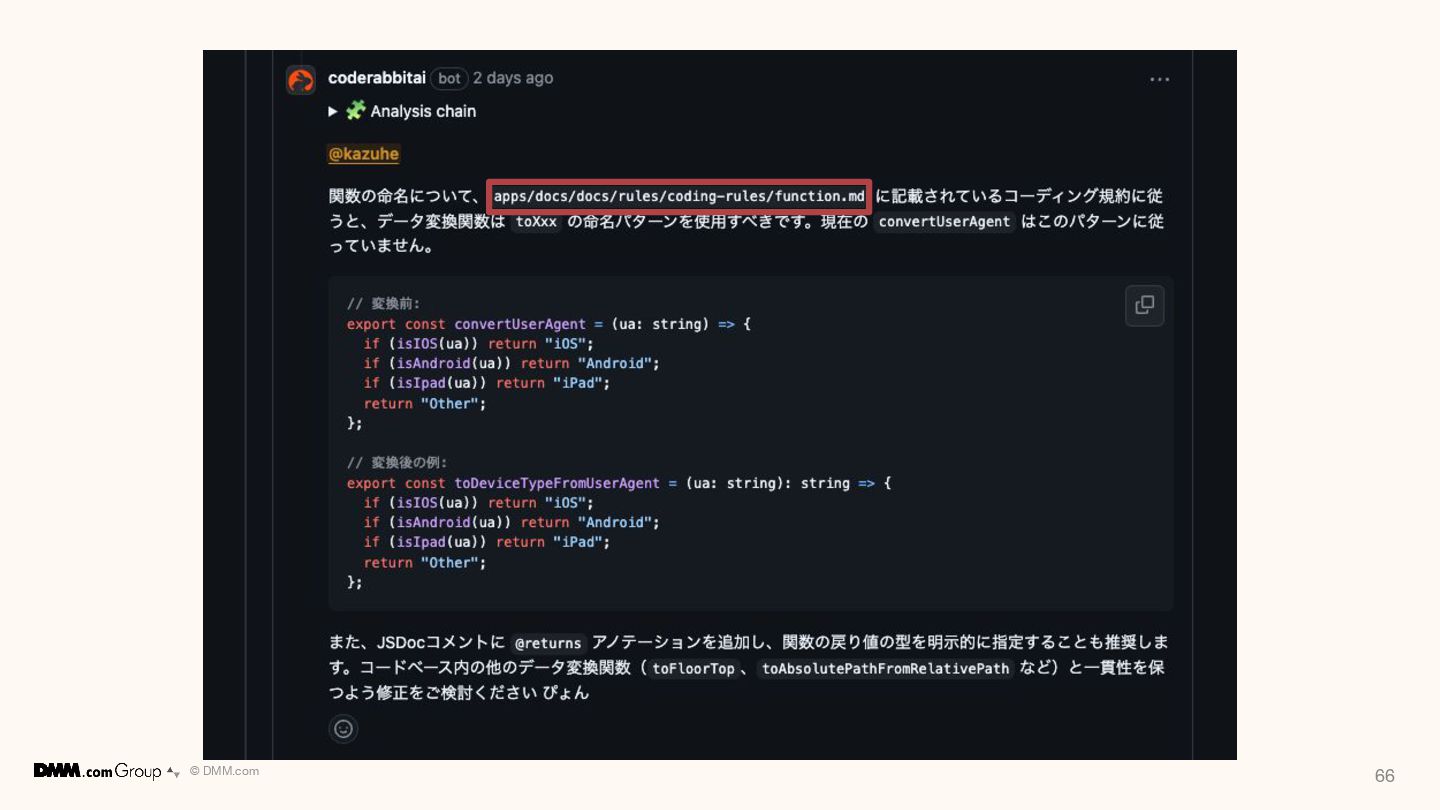
Task: Click the toXxx inline code
Action: (536, 222)
